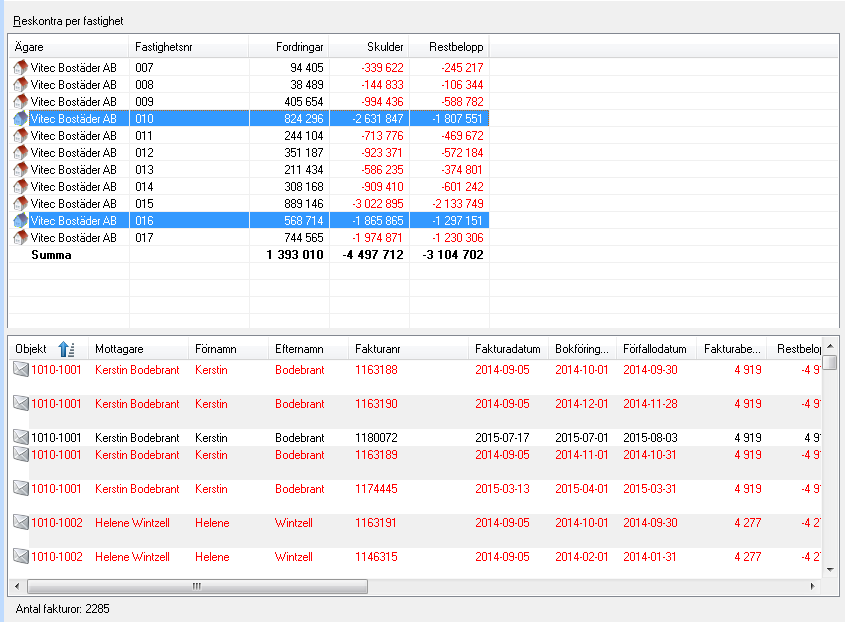The image size is (845, 622).
Task: Select Fastighetsnr cell 009
Action: [144, 101]
